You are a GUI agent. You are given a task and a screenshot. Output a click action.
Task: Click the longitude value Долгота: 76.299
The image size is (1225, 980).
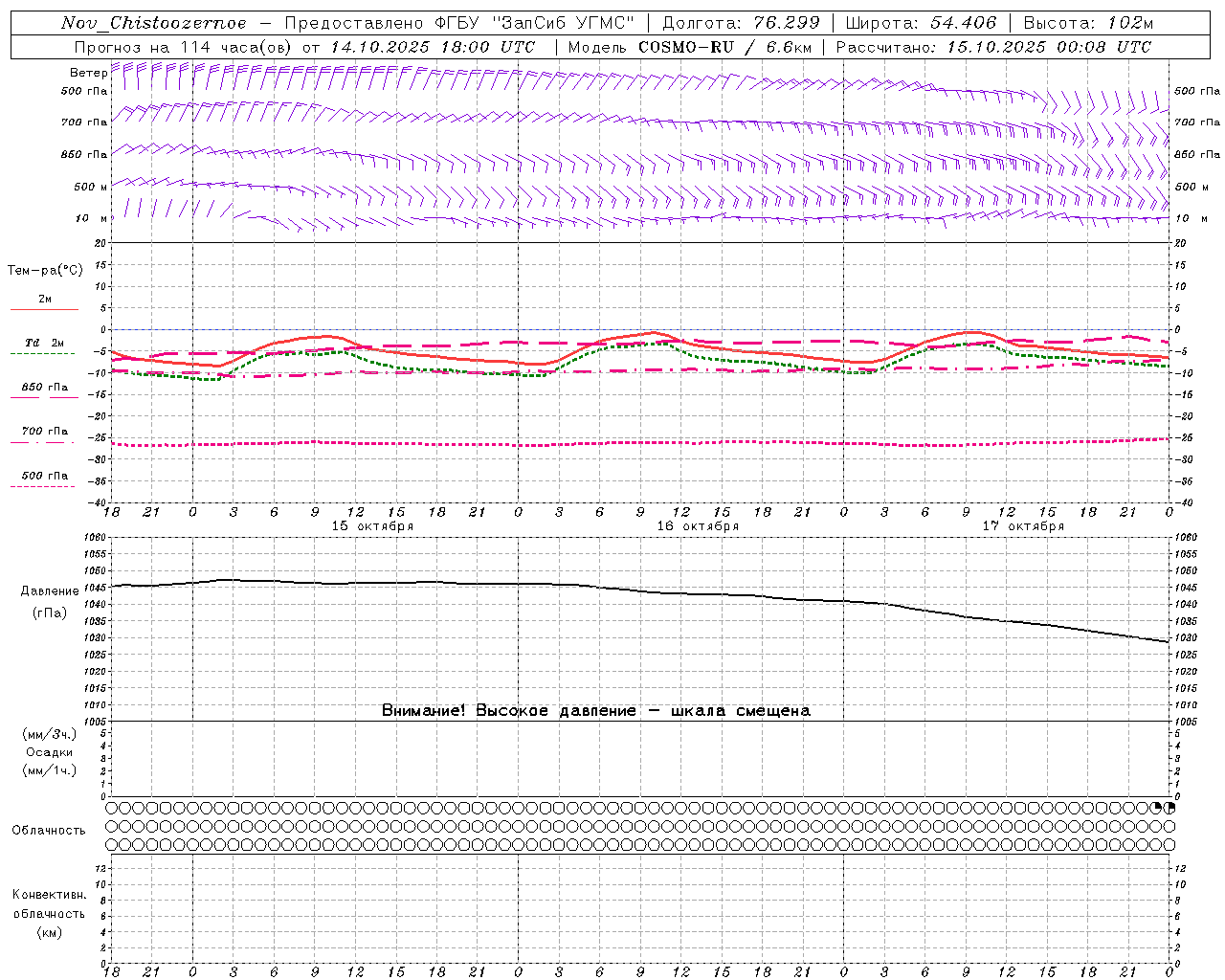coord(741,23)
